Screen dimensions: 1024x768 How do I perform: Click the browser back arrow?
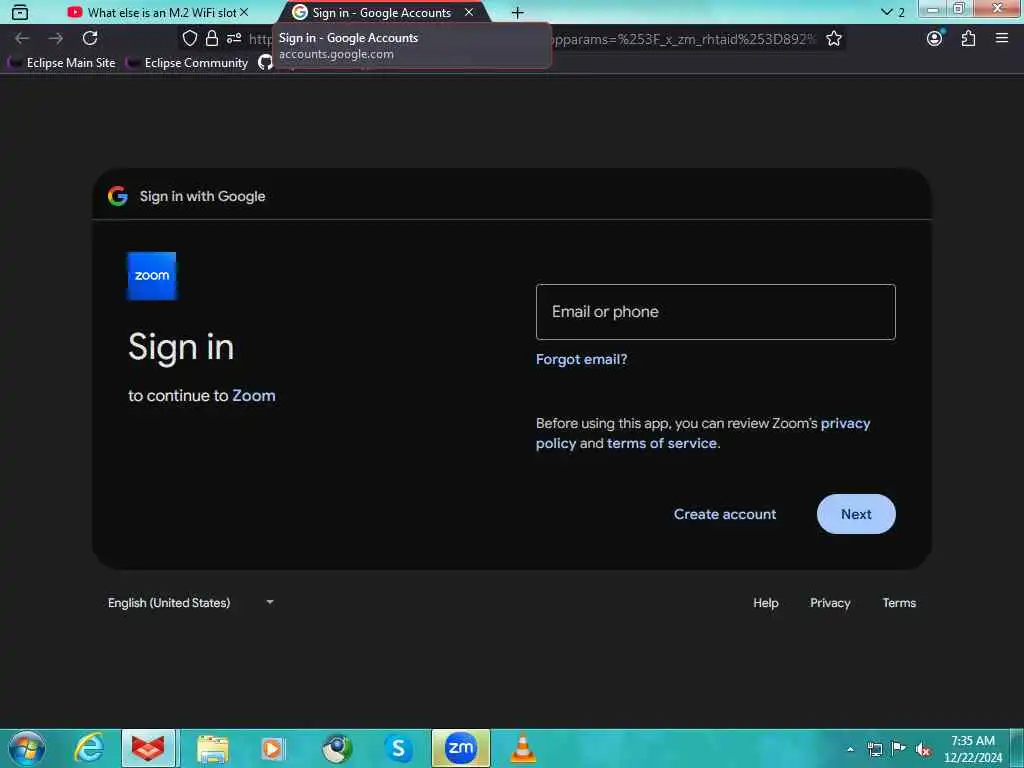click(22, 39)
